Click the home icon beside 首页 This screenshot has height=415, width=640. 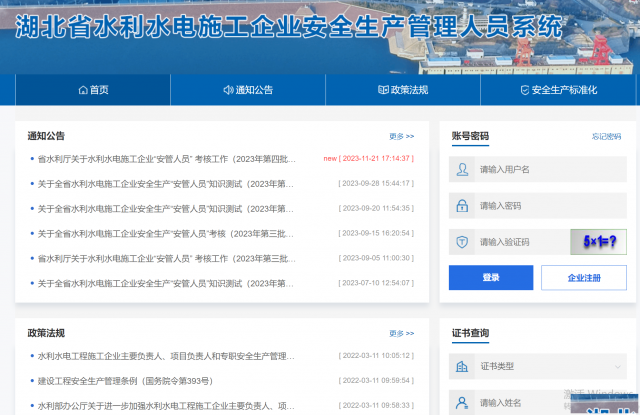pyautogui.click(x=83, y=90)
